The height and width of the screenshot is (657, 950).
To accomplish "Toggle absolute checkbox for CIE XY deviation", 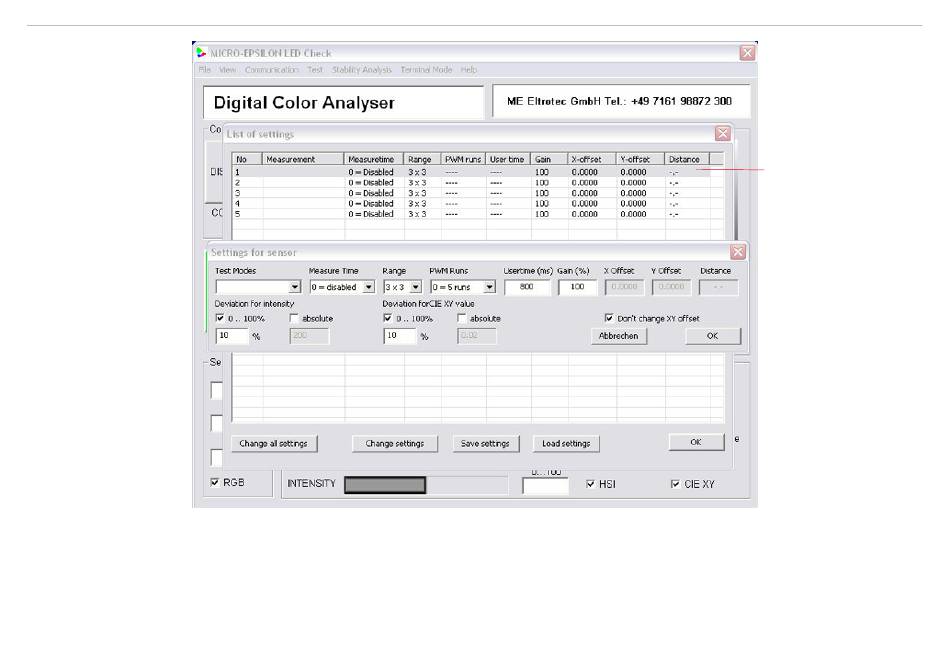I will coord(462,318).
